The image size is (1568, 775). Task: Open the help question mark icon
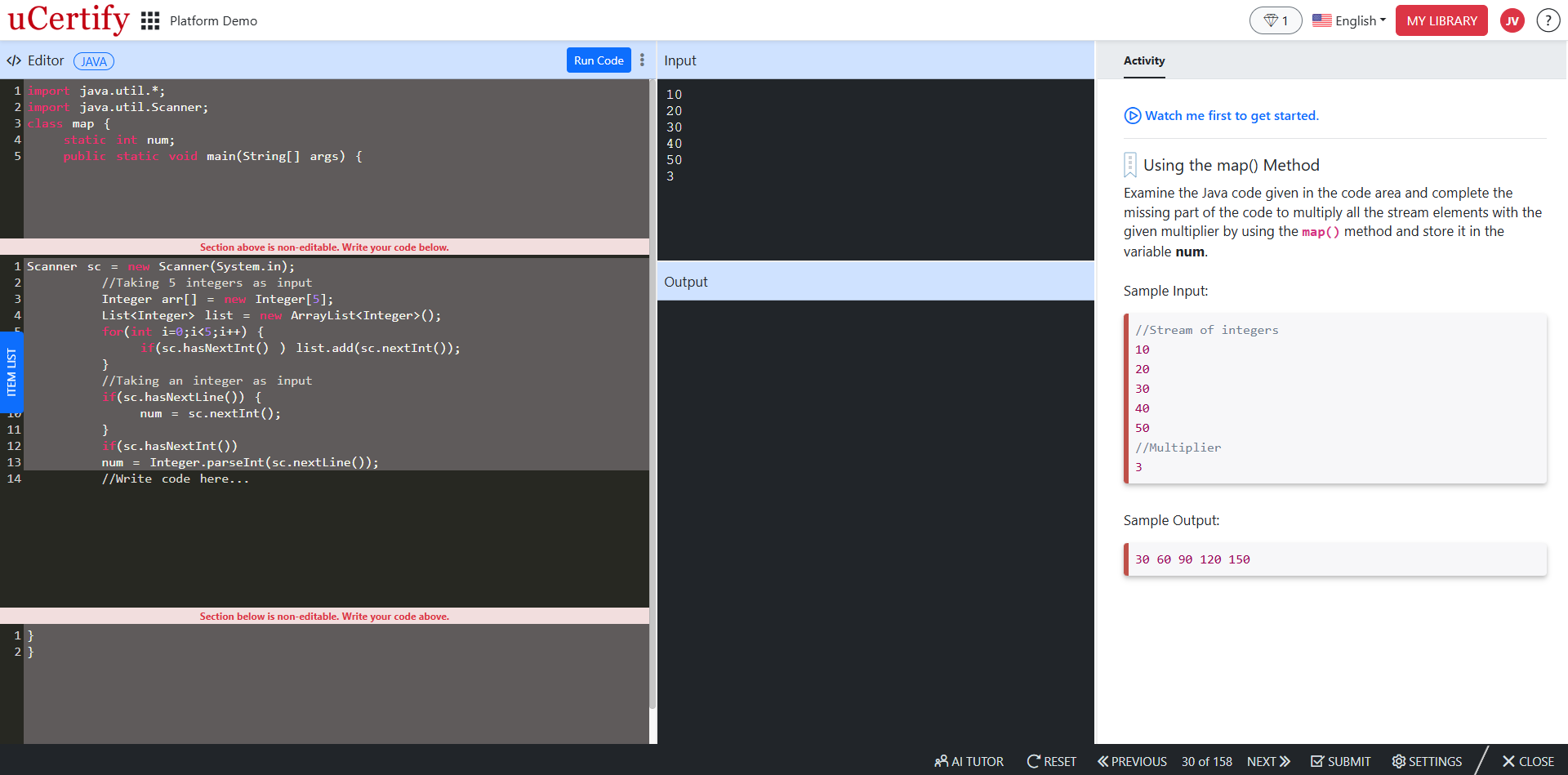[1548, 20]
